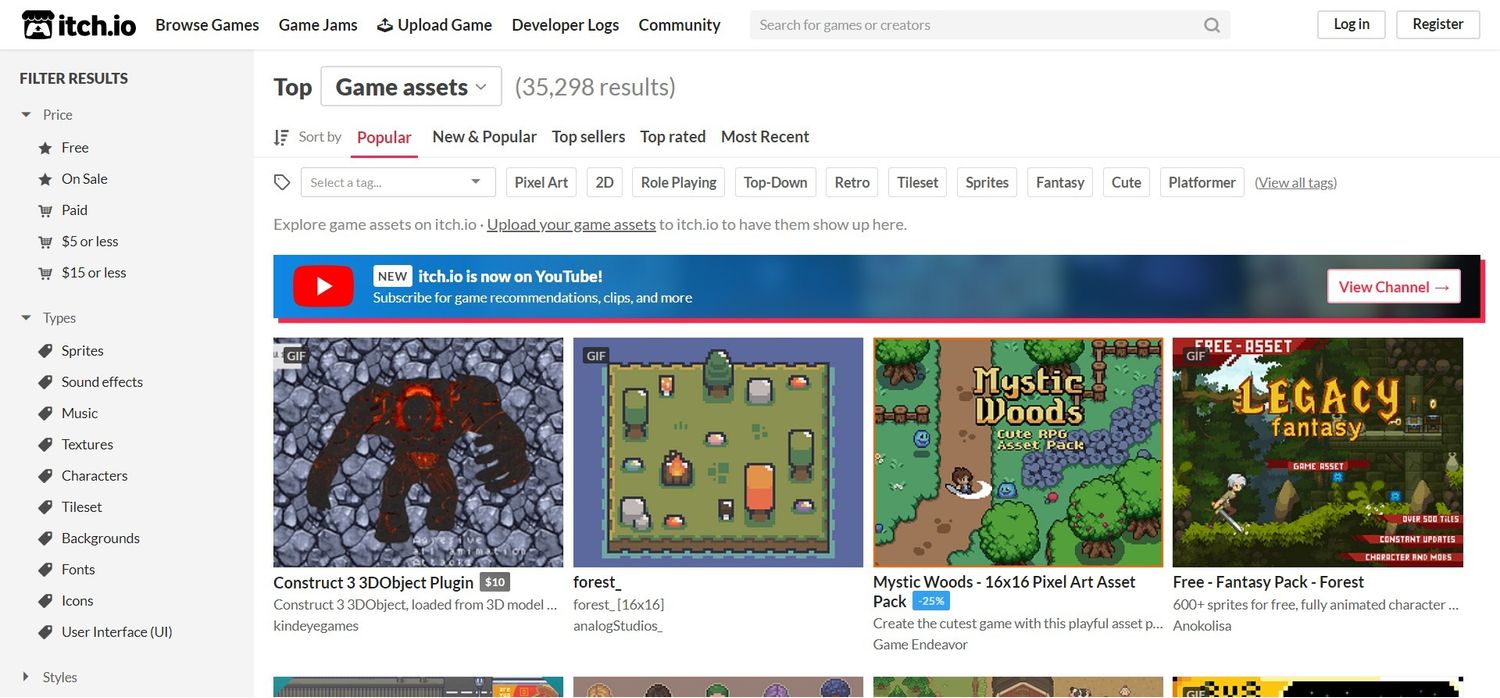Click the tag icon next to Textures

(45, 445)
